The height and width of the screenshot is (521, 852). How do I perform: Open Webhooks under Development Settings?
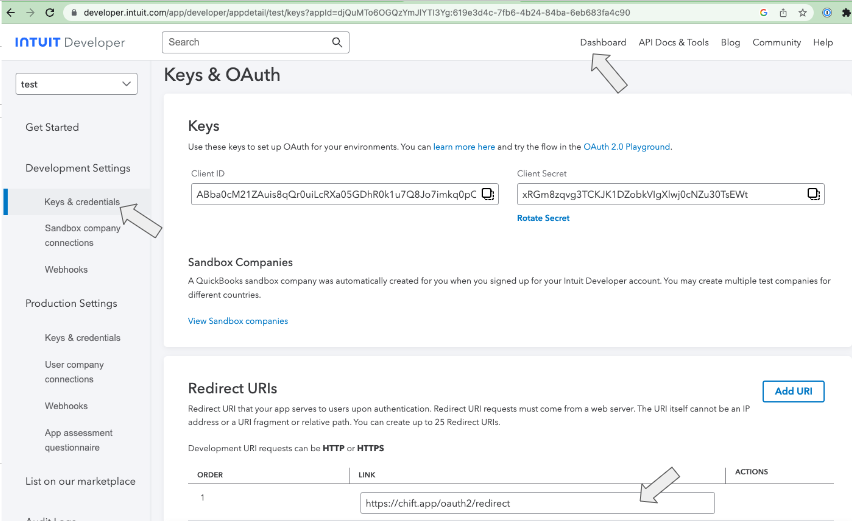coord(66,269)
